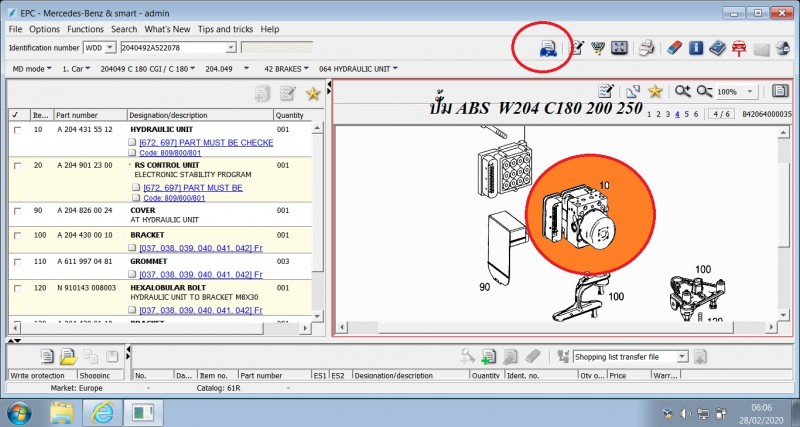Open Windows Start button
Screen dimensions: 800x427
point(19,413)
